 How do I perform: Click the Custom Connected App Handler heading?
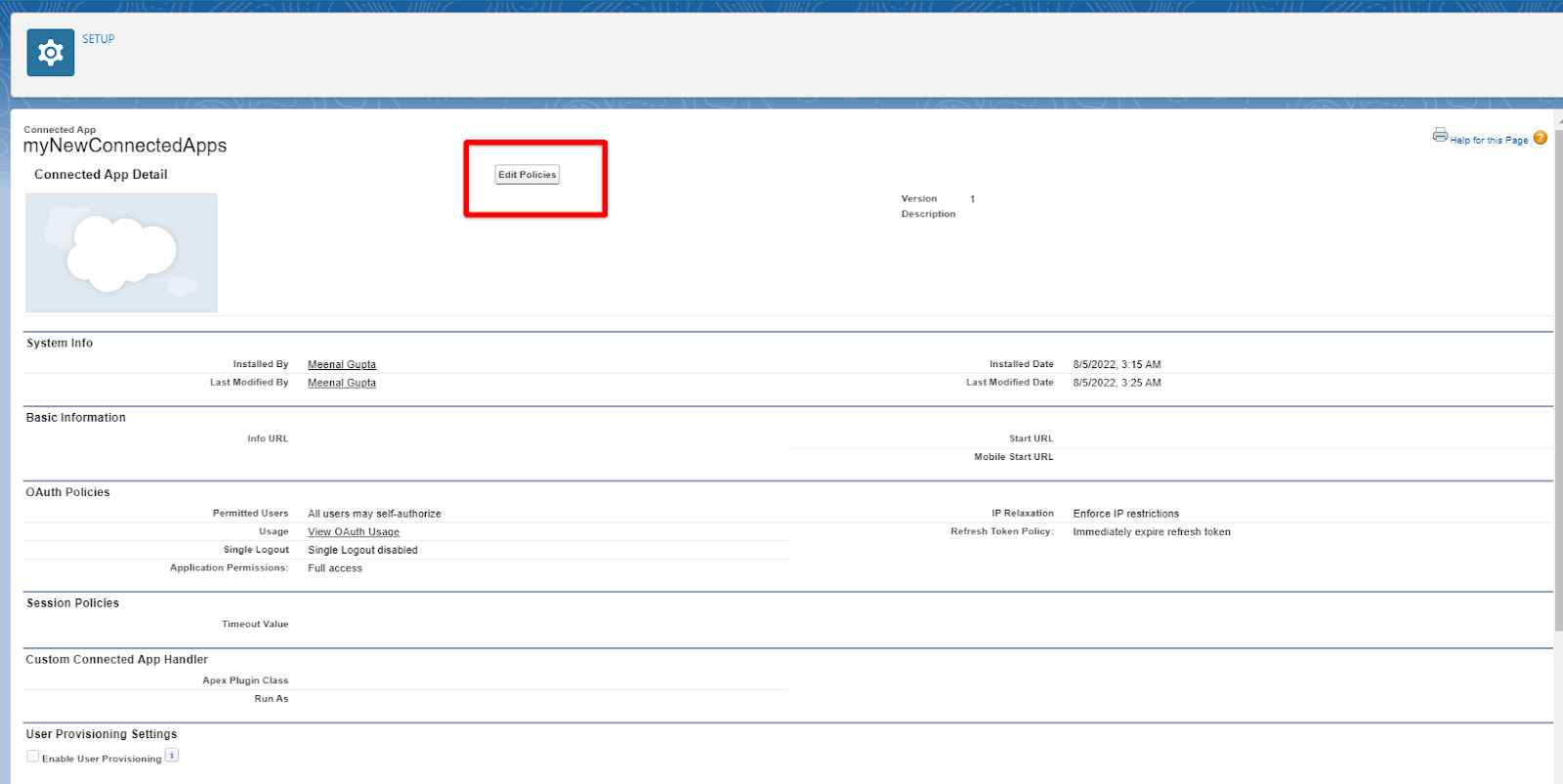point(117,660)
